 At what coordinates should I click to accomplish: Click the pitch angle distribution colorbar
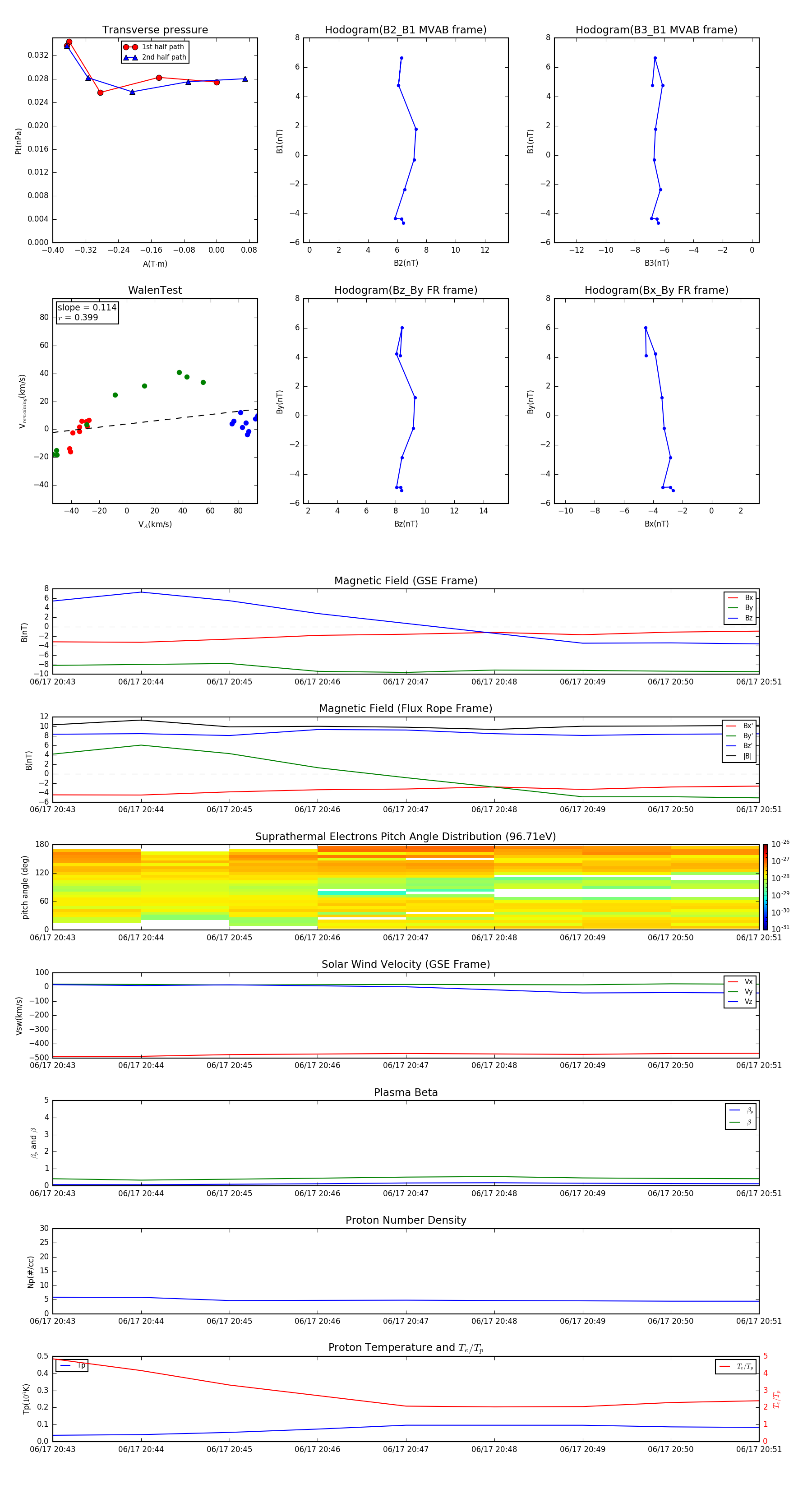765,887
